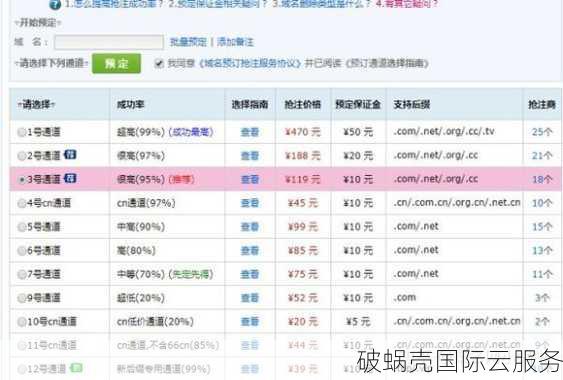Screen dimensions: 563x380
Task: Click the 15个 registrar count link
Action: (542, 227)
